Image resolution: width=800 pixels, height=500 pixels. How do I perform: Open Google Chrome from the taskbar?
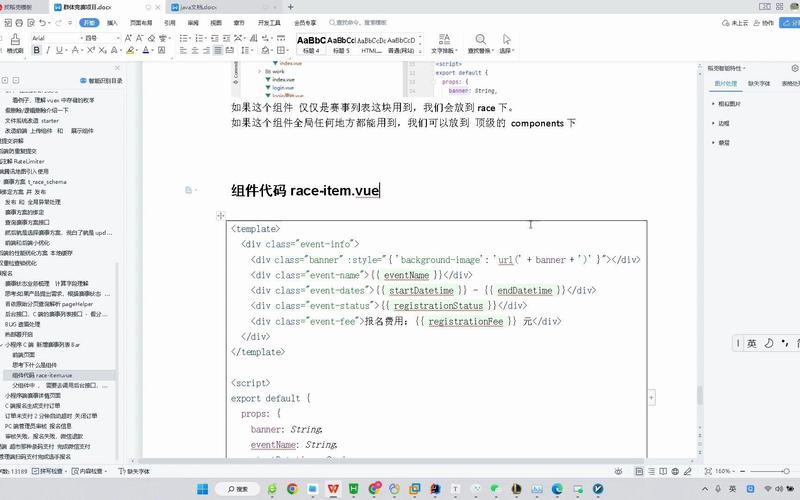(292, 489)
